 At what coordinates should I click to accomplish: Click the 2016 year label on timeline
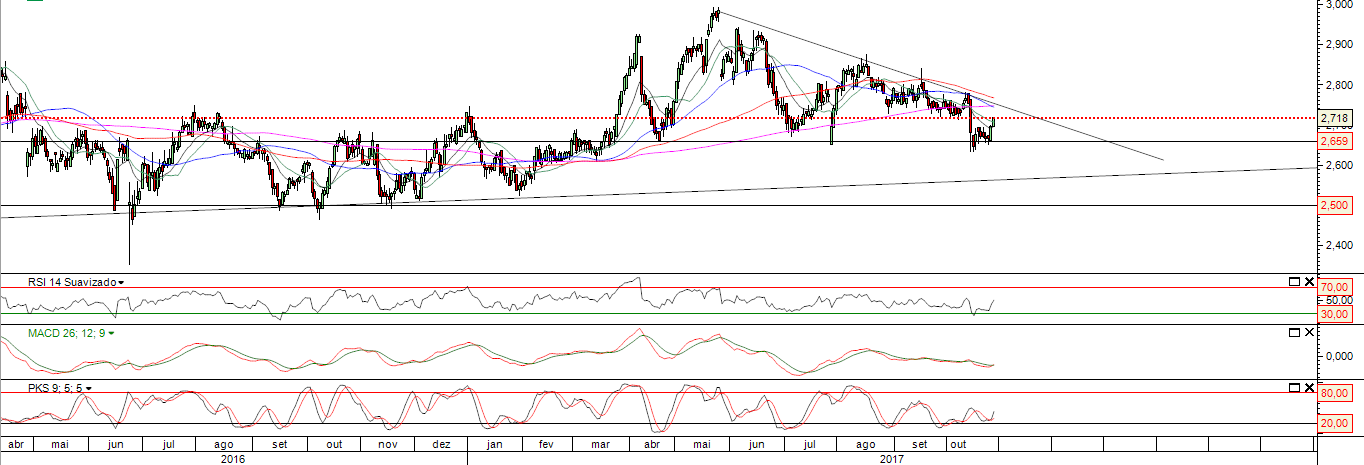[232, 458]
